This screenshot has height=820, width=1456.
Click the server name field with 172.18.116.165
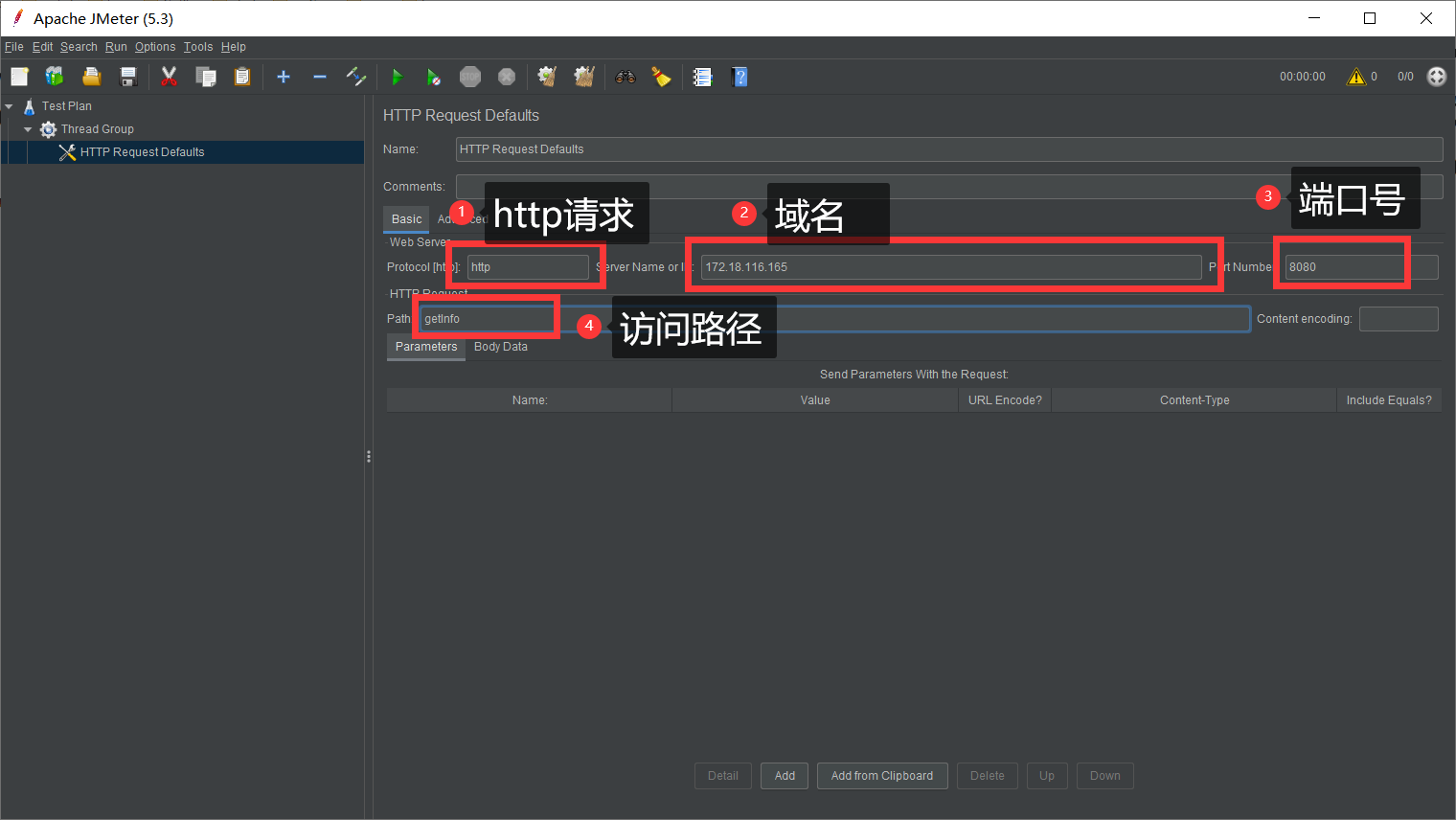(x=951, y=267)
